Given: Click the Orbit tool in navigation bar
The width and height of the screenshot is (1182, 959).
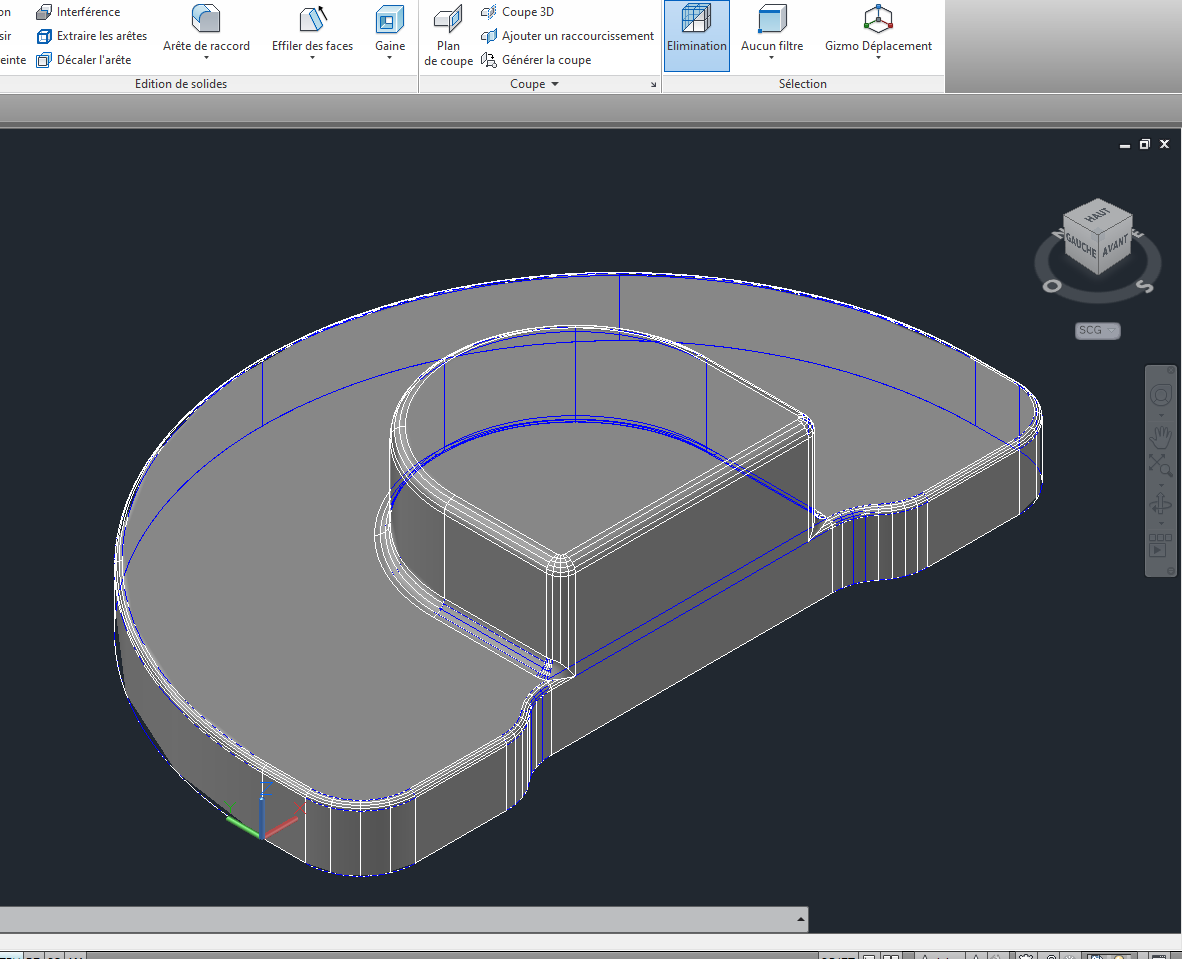Looking at the screenshot, I should pos(1160,503).
